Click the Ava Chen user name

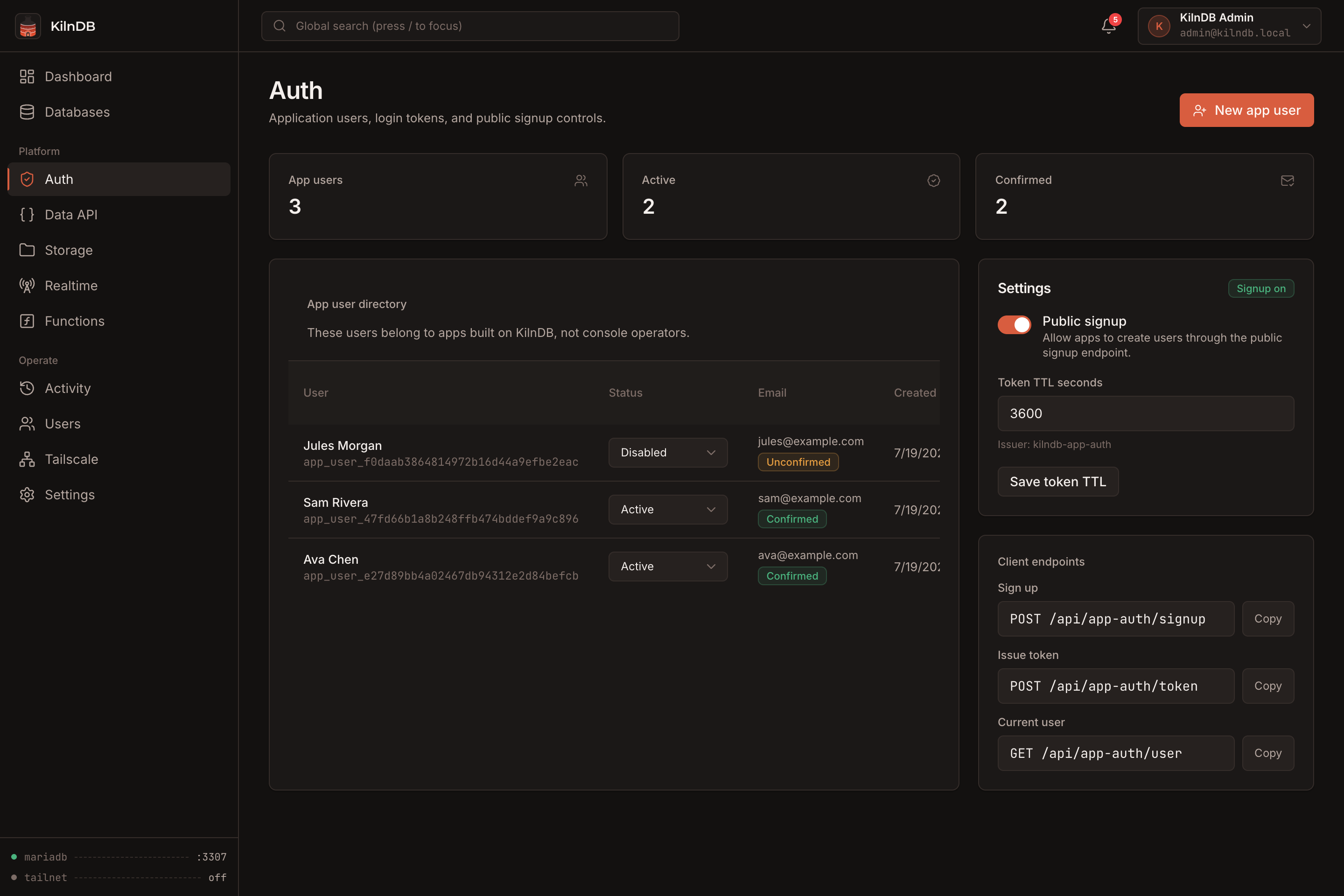[x=330, y=560]
